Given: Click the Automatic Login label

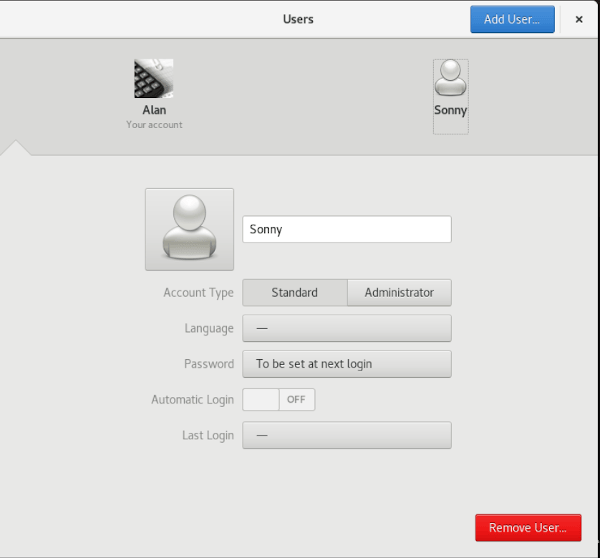Looking at the screenshot, I should pyautogui.click(x=192, y=400).
